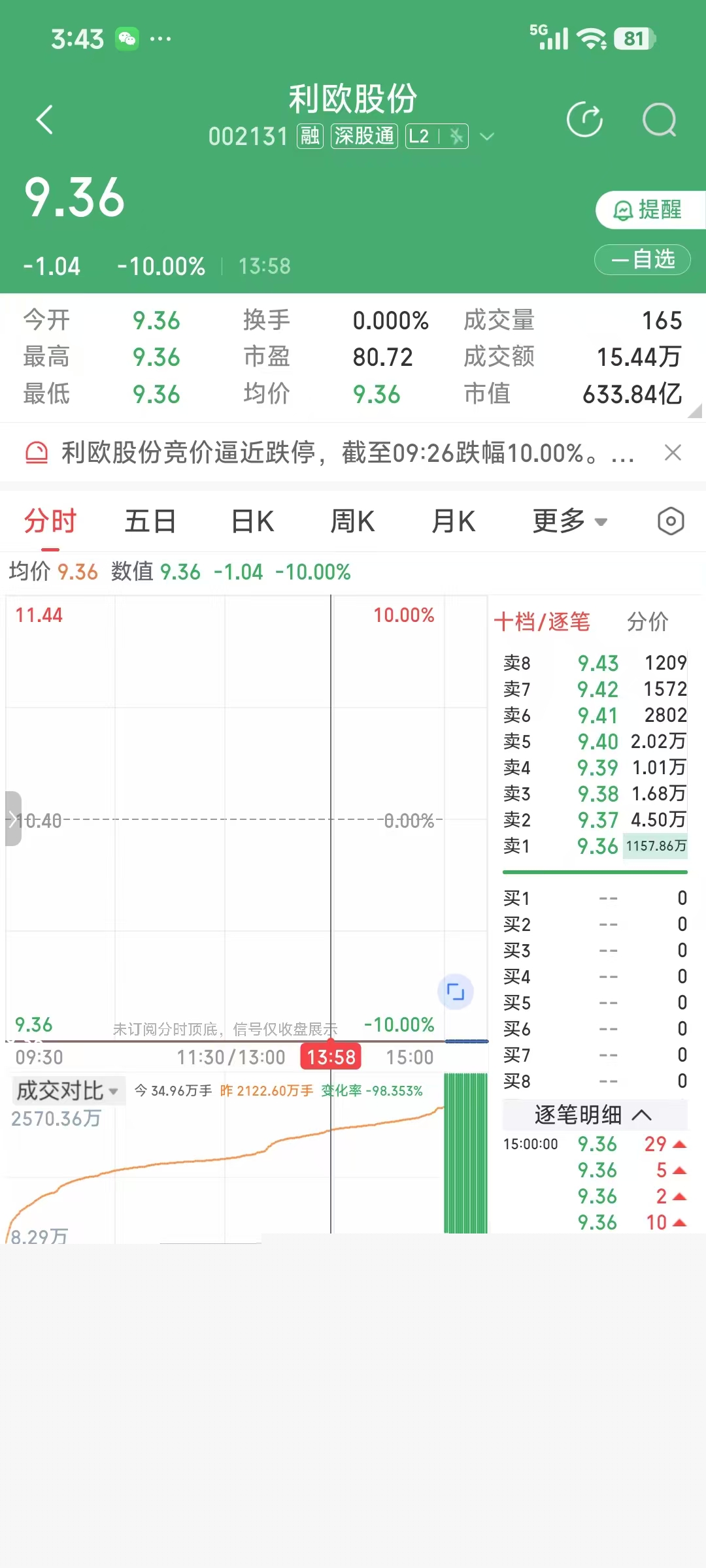
Task: Open the 成交对比 indicator dropdown
Action: 67,1090
